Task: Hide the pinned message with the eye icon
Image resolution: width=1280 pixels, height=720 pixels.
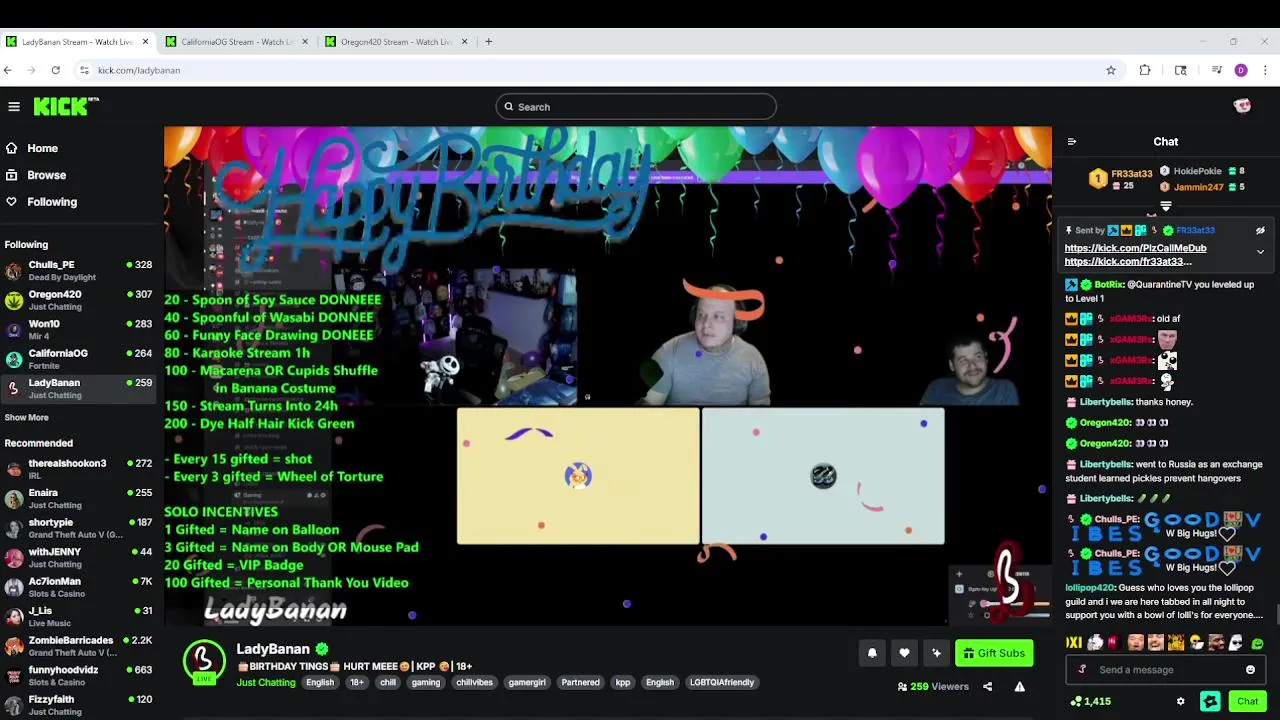Action: (1260, 231)
